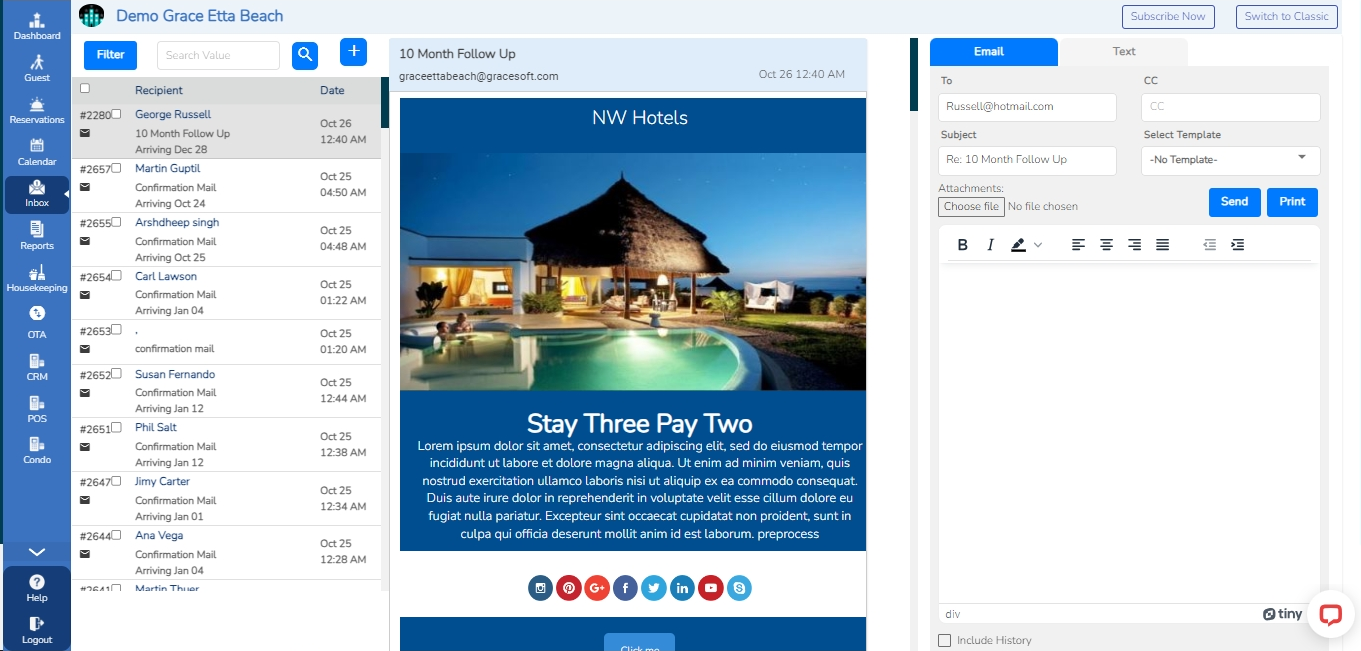Viewport: 1361px width, 651px height.
Task: Open the POS sidebar item
Action: click(x=37, y=409)
